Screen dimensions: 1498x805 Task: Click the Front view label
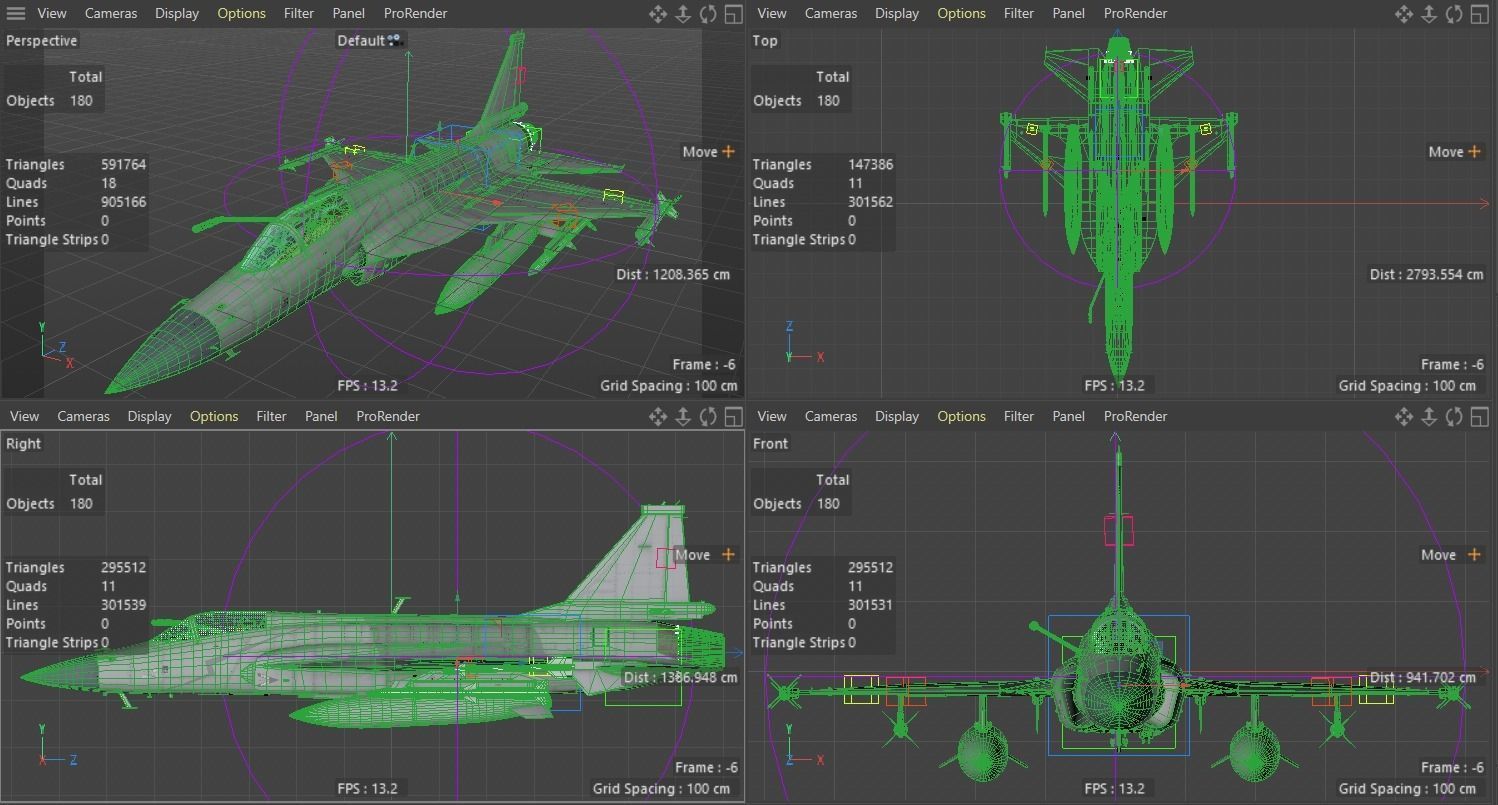coord(771,443)
